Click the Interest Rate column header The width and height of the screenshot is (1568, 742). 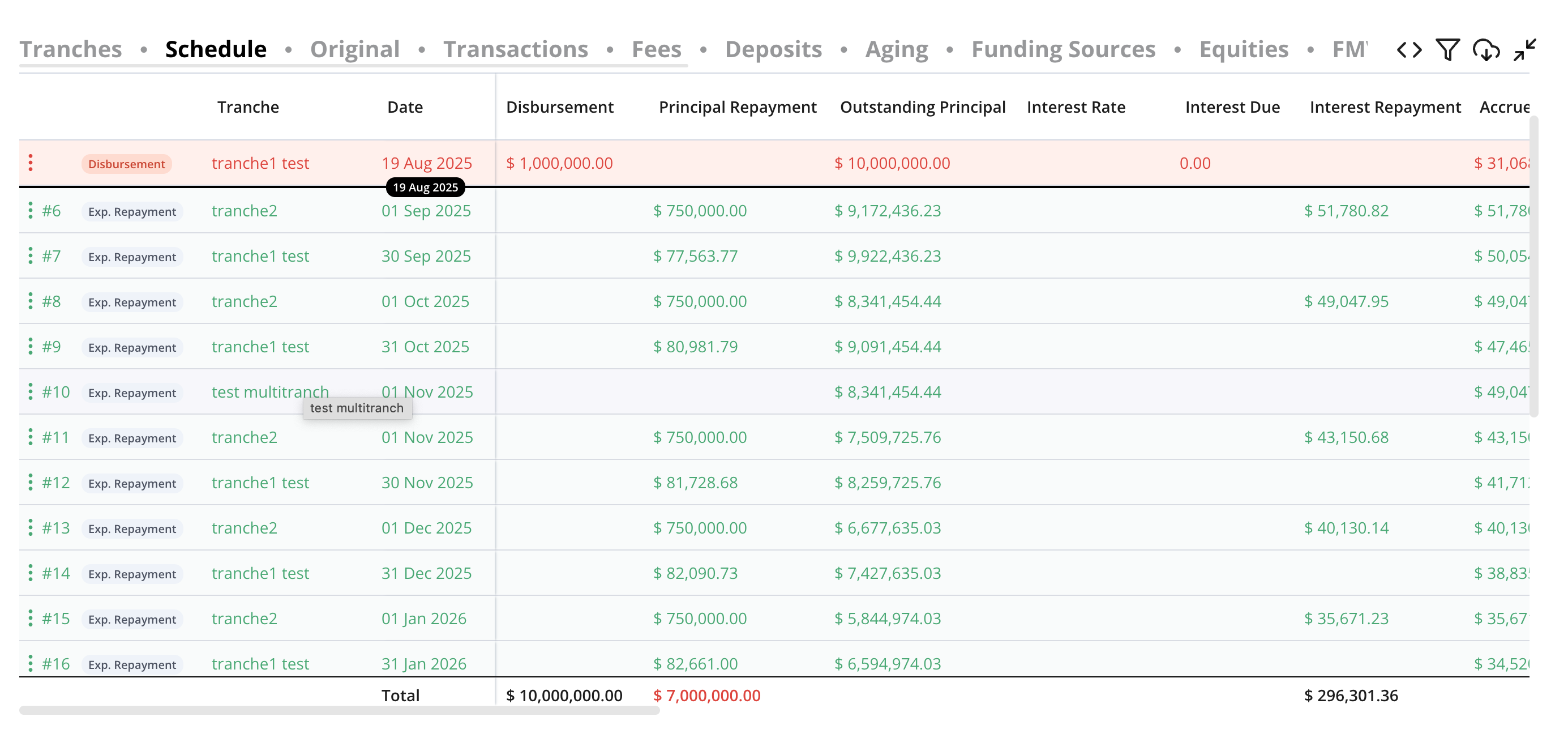click(1076, 107)
